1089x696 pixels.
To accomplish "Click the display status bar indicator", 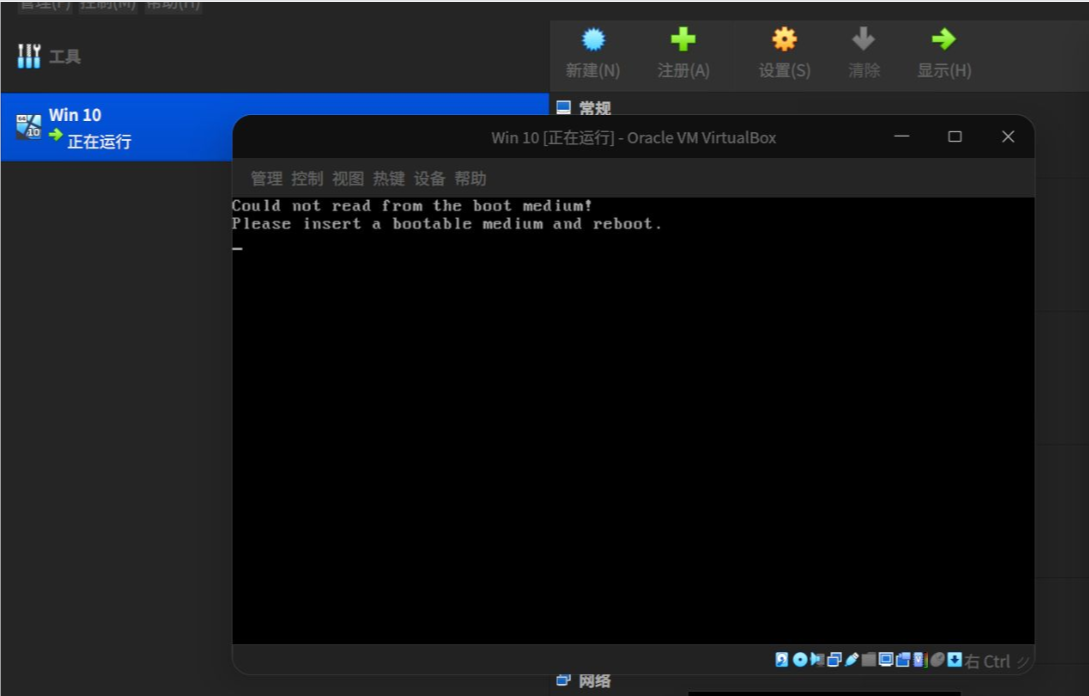I will [886, 659].
